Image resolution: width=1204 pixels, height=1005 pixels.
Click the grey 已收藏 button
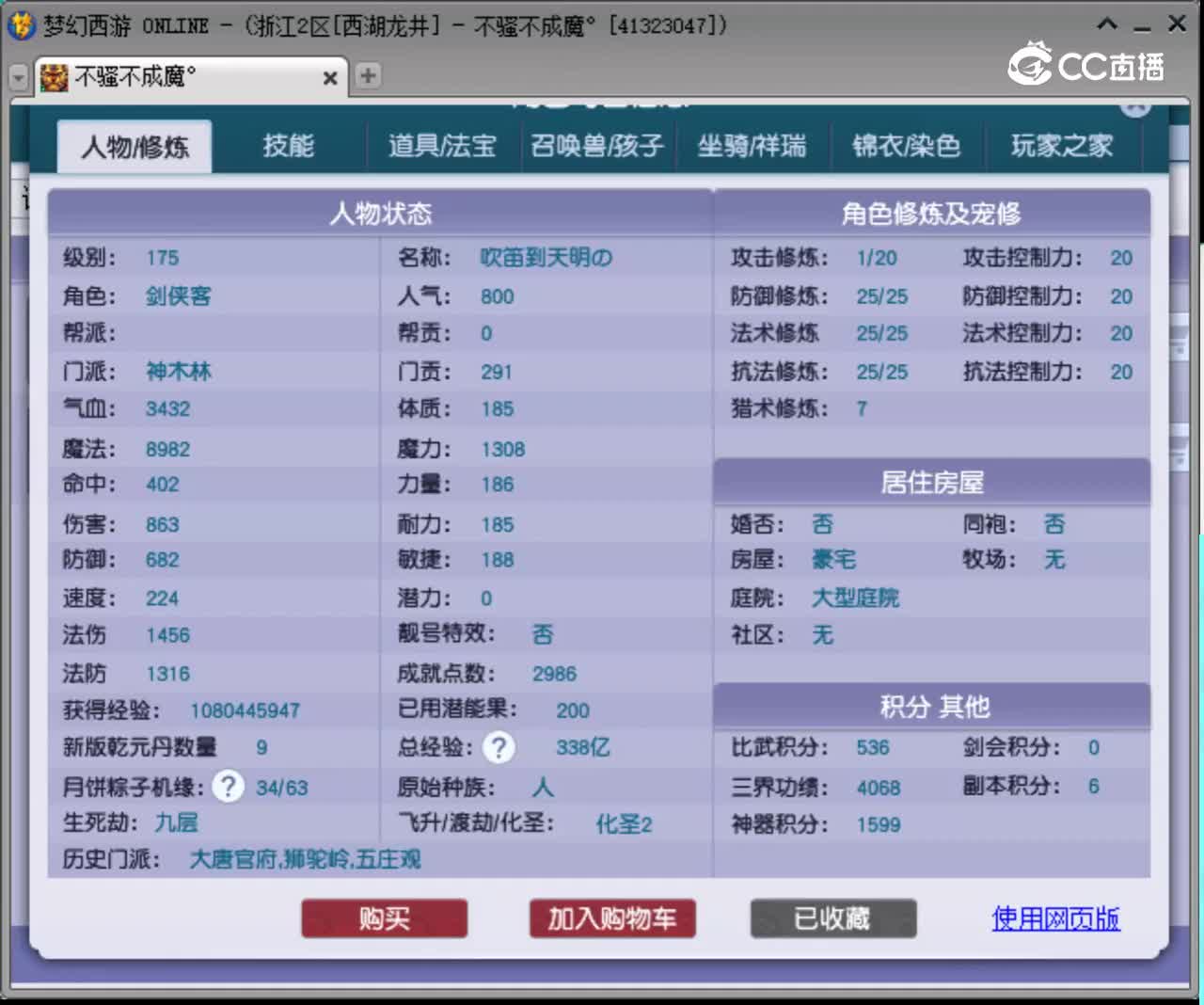(x=832, y=918)
